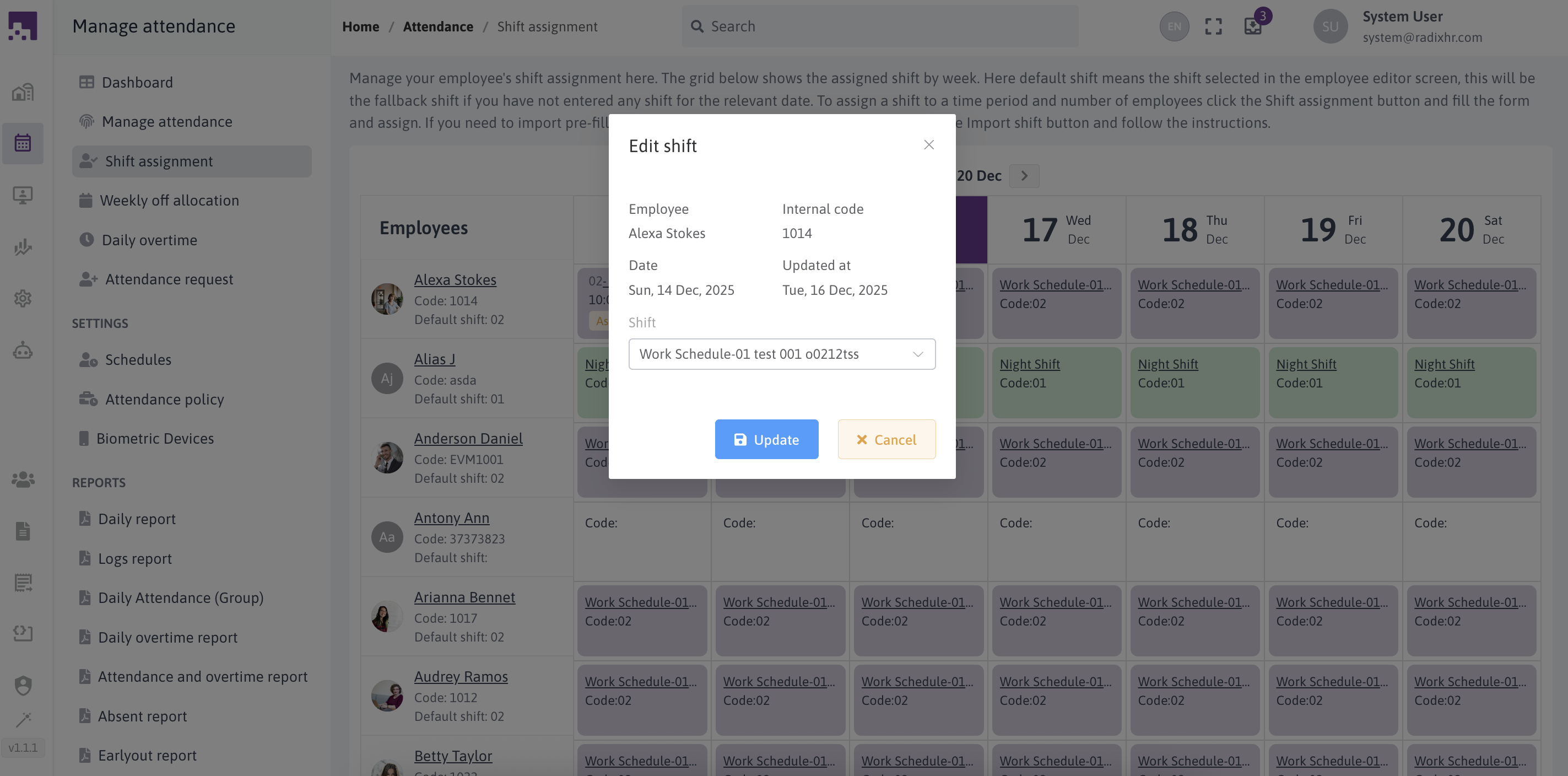Open Daily overtime in sidebar
Viewport: 1568px width, 776px height.
[x=149, y=240]
